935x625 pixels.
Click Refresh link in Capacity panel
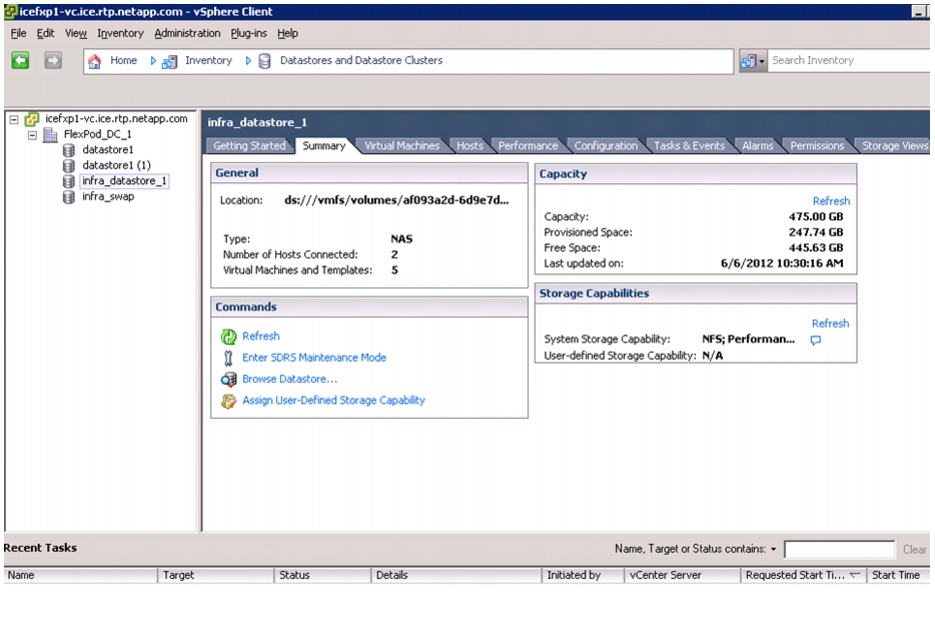coord(831,202)
